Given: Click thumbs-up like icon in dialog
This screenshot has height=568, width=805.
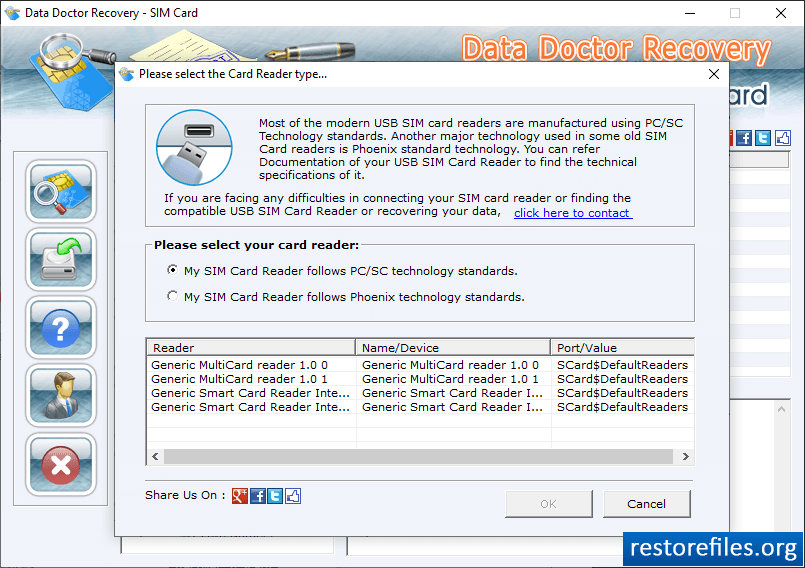Looking at the screenshot, I should pos(293,496).
